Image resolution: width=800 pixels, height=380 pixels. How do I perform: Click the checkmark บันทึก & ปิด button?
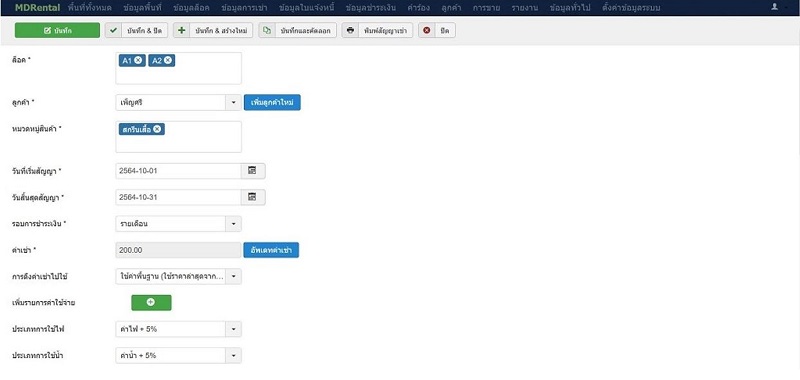click(x=136, y=31)
